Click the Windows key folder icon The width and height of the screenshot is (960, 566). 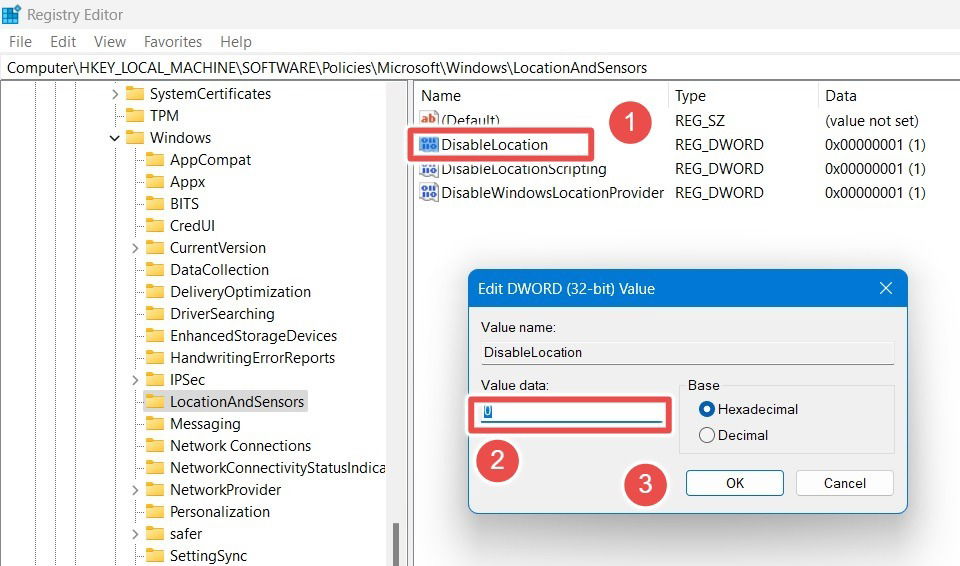135,138
